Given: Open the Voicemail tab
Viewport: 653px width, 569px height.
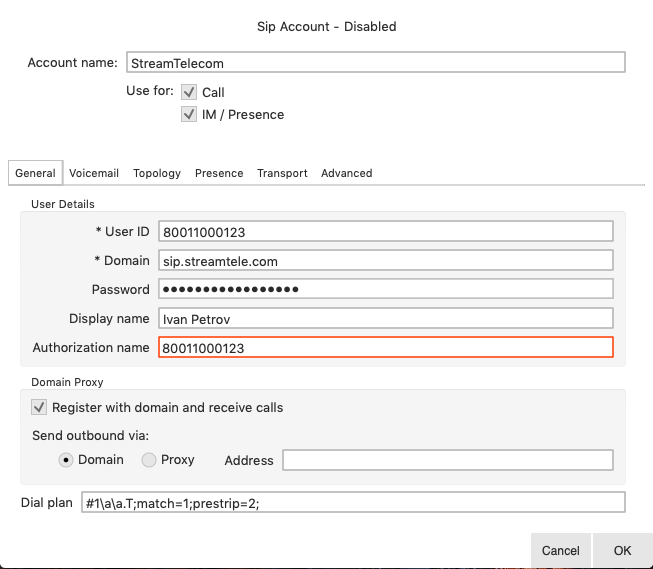Looking at the screenshot, I should (94, 173).
